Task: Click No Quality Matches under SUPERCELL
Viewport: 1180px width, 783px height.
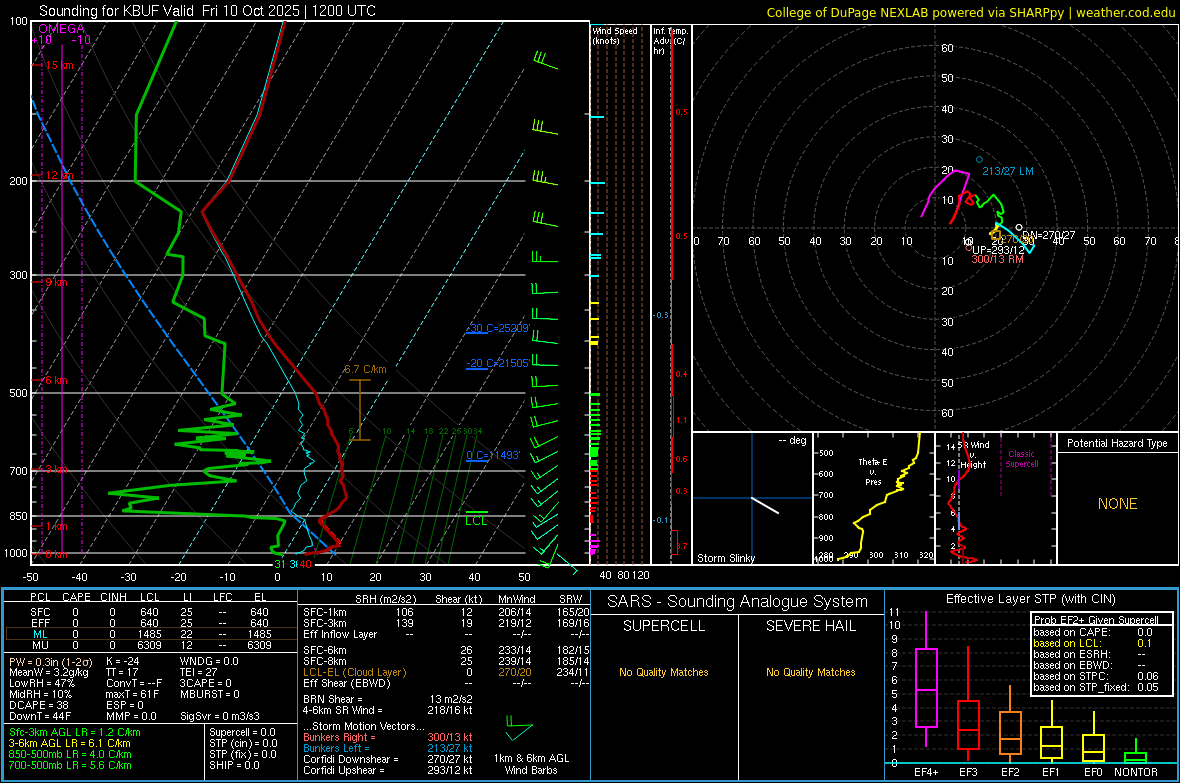Action: coord(664,672)
